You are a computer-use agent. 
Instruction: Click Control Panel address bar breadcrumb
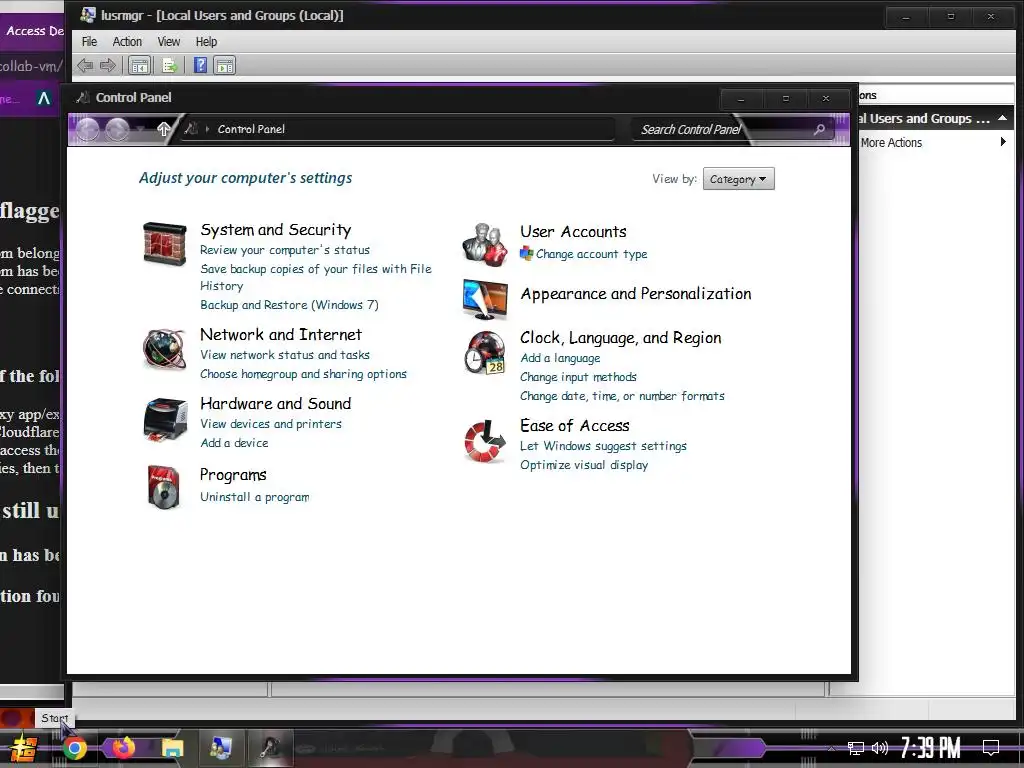(x=251, y=129)
